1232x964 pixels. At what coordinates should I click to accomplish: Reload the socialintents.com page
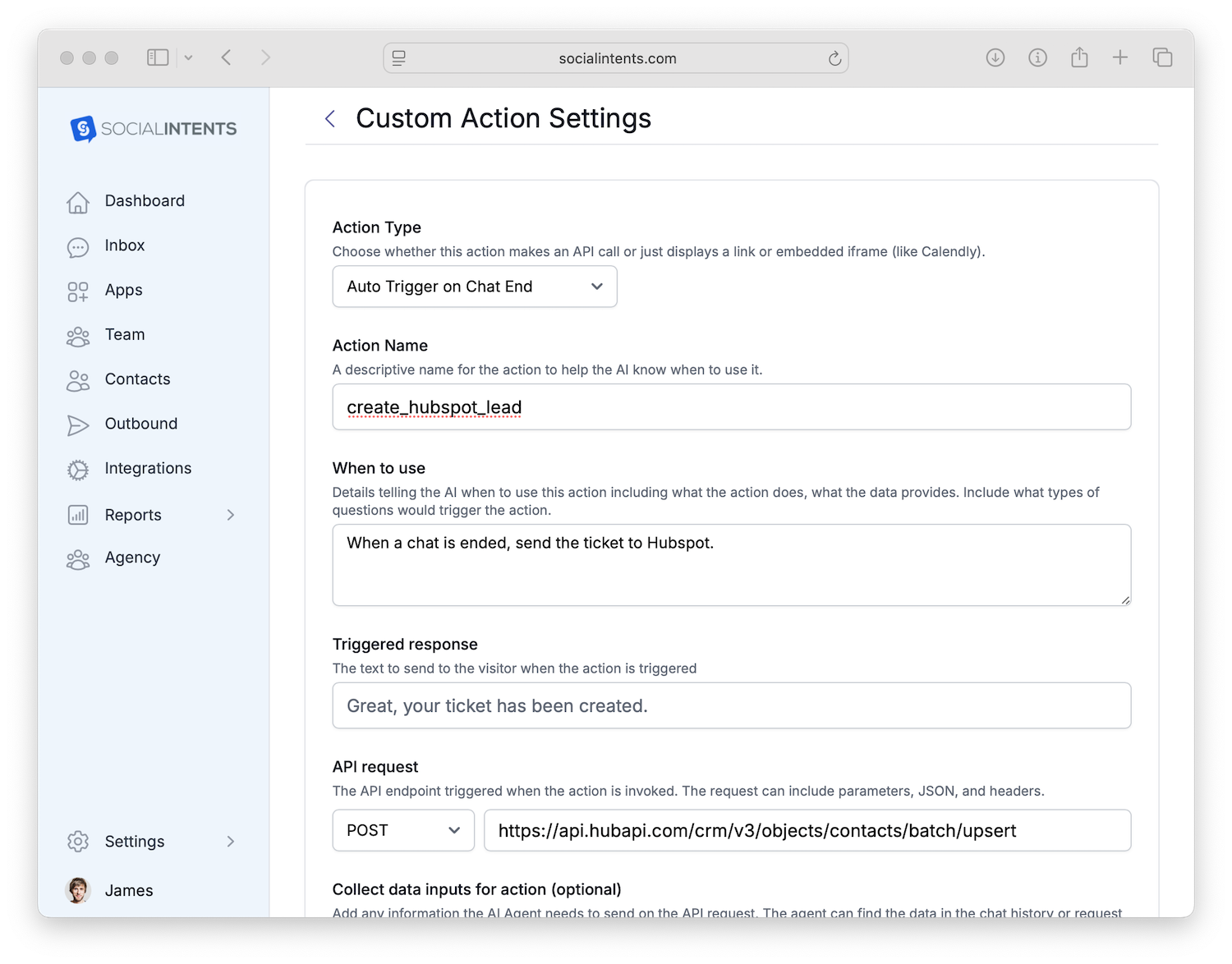tap(834, 57)
